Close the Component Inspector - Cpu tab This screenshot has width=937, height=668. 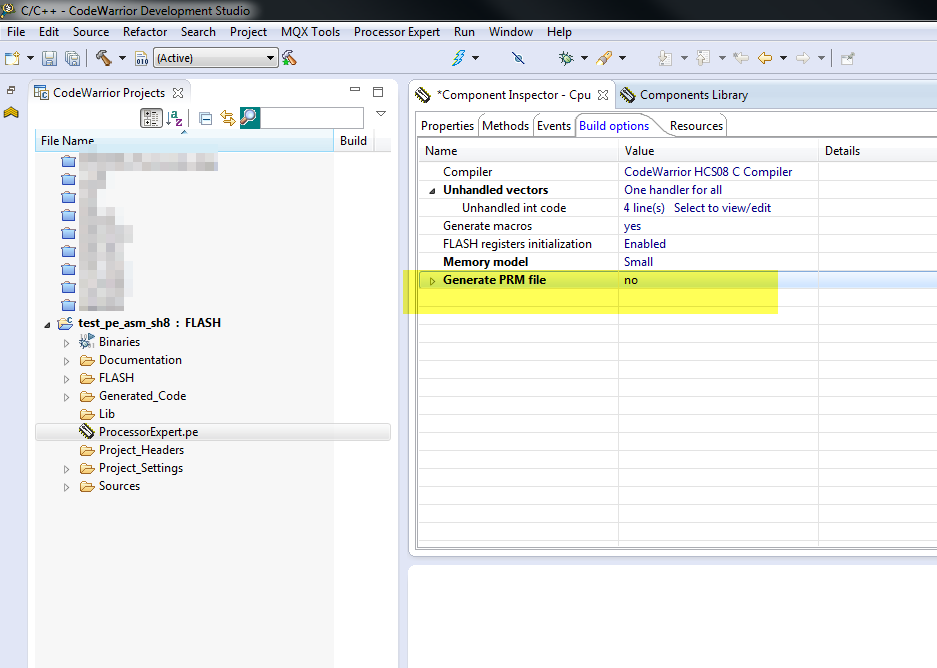click(603, 95)
